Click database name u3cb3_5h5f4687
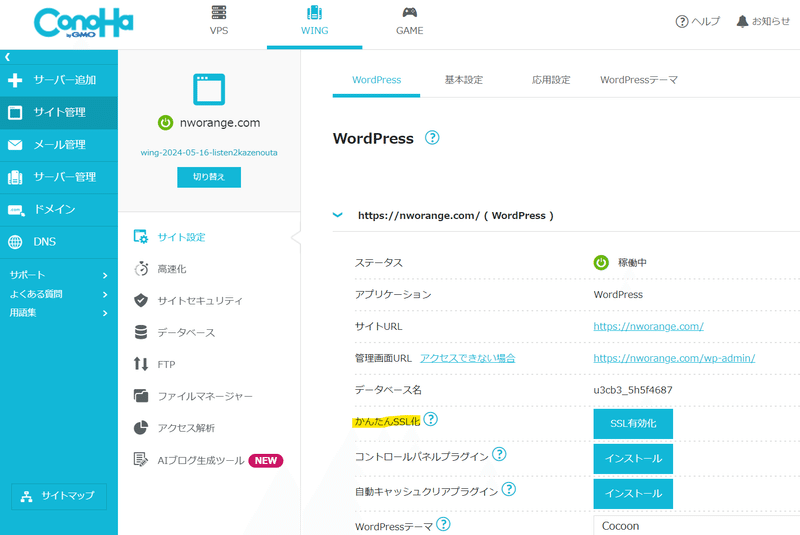Image resolution: width=800 pixels, height=535 pixels. [x=633, y=390]
